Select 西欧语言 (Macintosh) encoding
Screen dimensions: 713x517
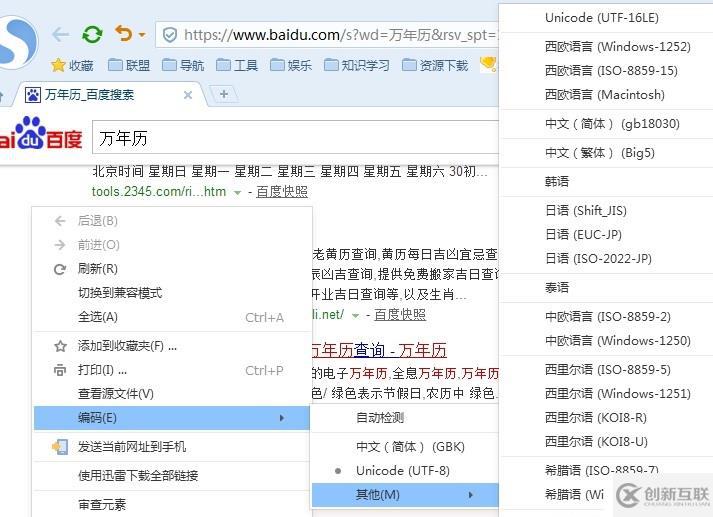click(x=606, y=95)
